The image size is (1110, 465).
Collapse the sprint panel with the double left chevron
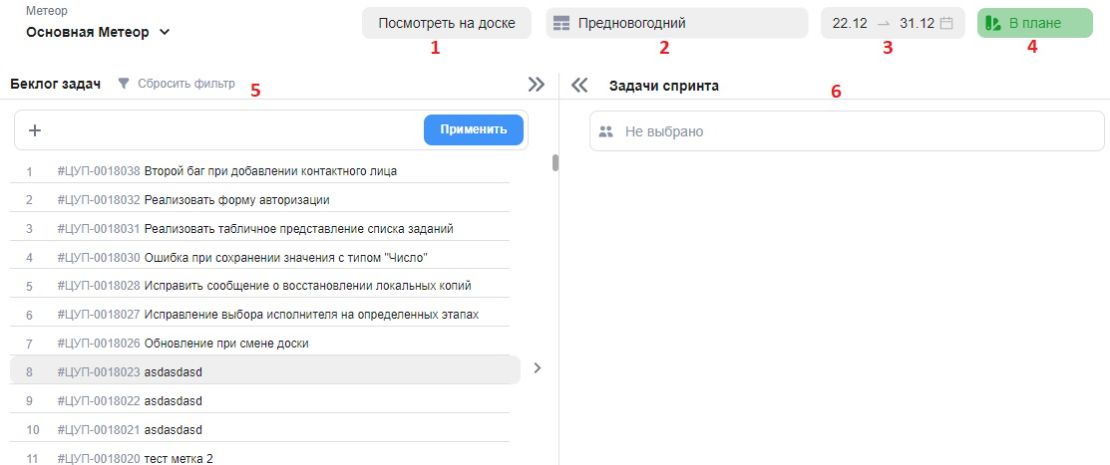click(579, 86)
